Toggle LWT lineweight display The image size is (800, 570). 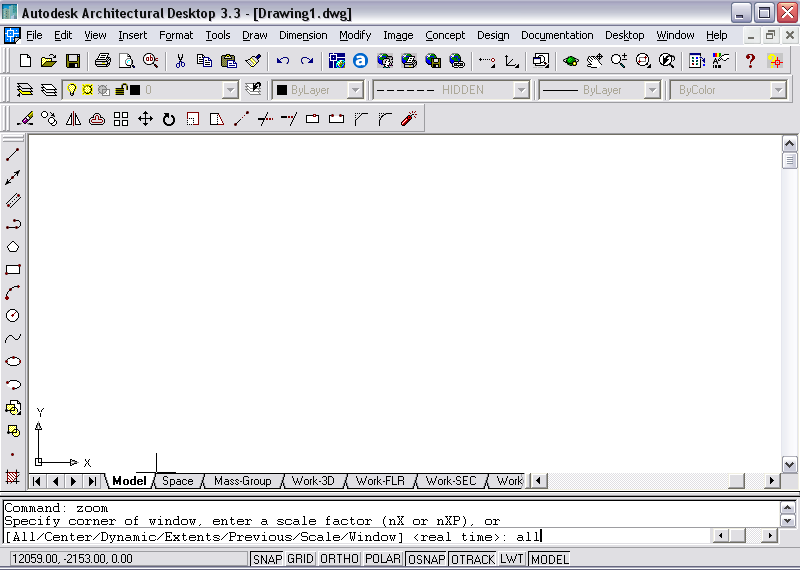coord(512,559)
